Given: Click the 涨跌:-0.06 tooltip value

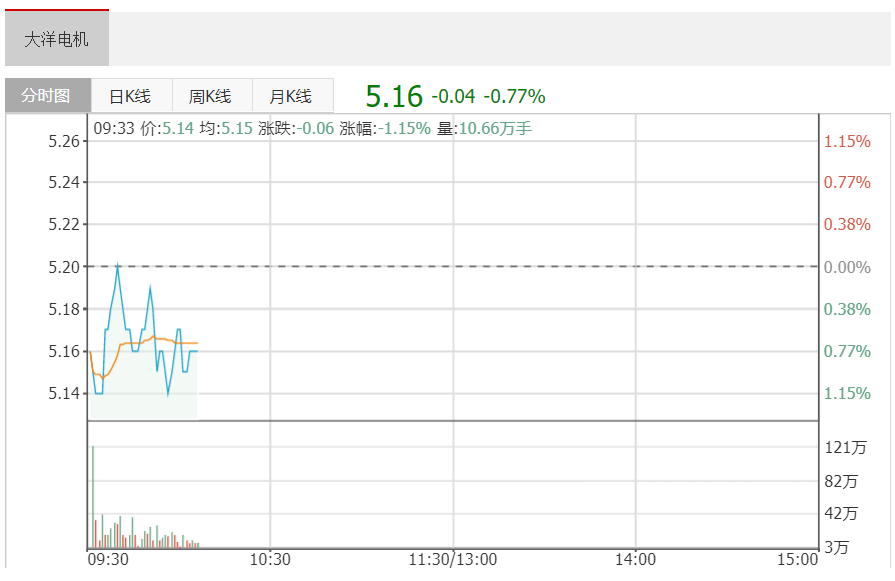Looking at the screenshot, I should 296,128.
